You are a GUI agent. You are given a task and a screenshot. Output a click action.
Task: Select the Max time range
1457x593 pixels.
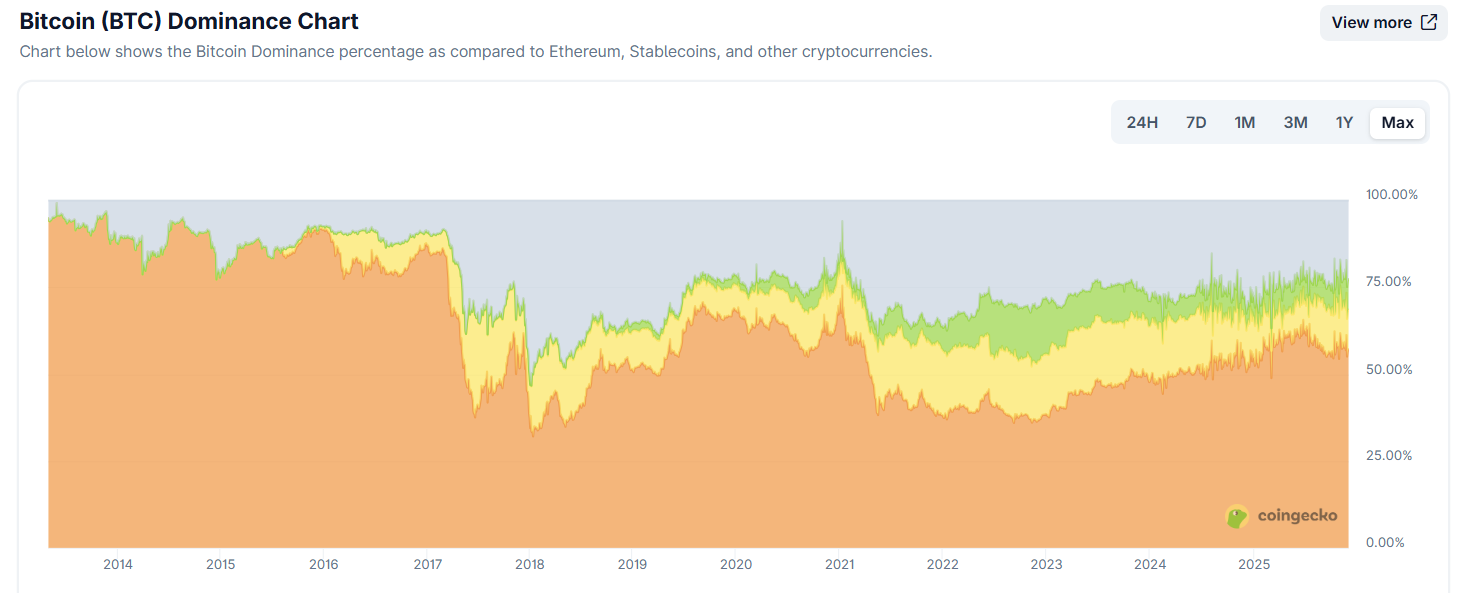(1397, 122)
